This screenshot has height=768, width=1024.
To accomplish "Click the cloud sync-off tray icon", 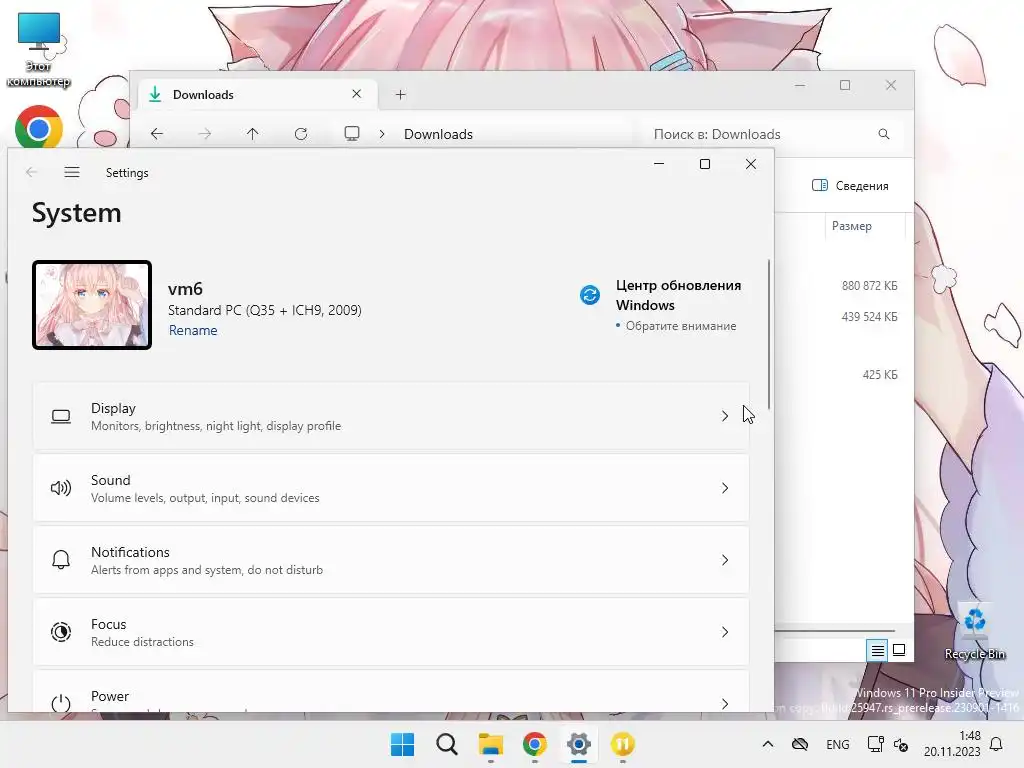I will pyautogui.click(x=800, y=744).
